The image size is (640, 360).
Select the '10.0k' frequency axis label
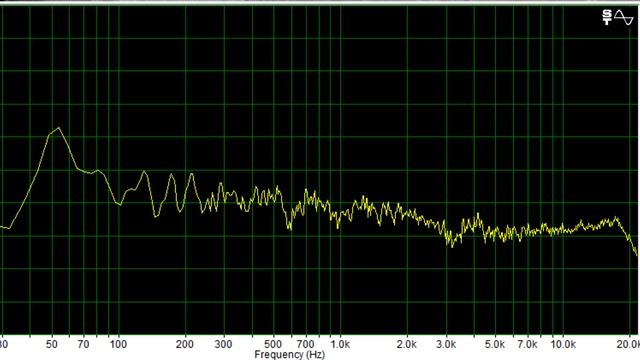coord(563,344)
